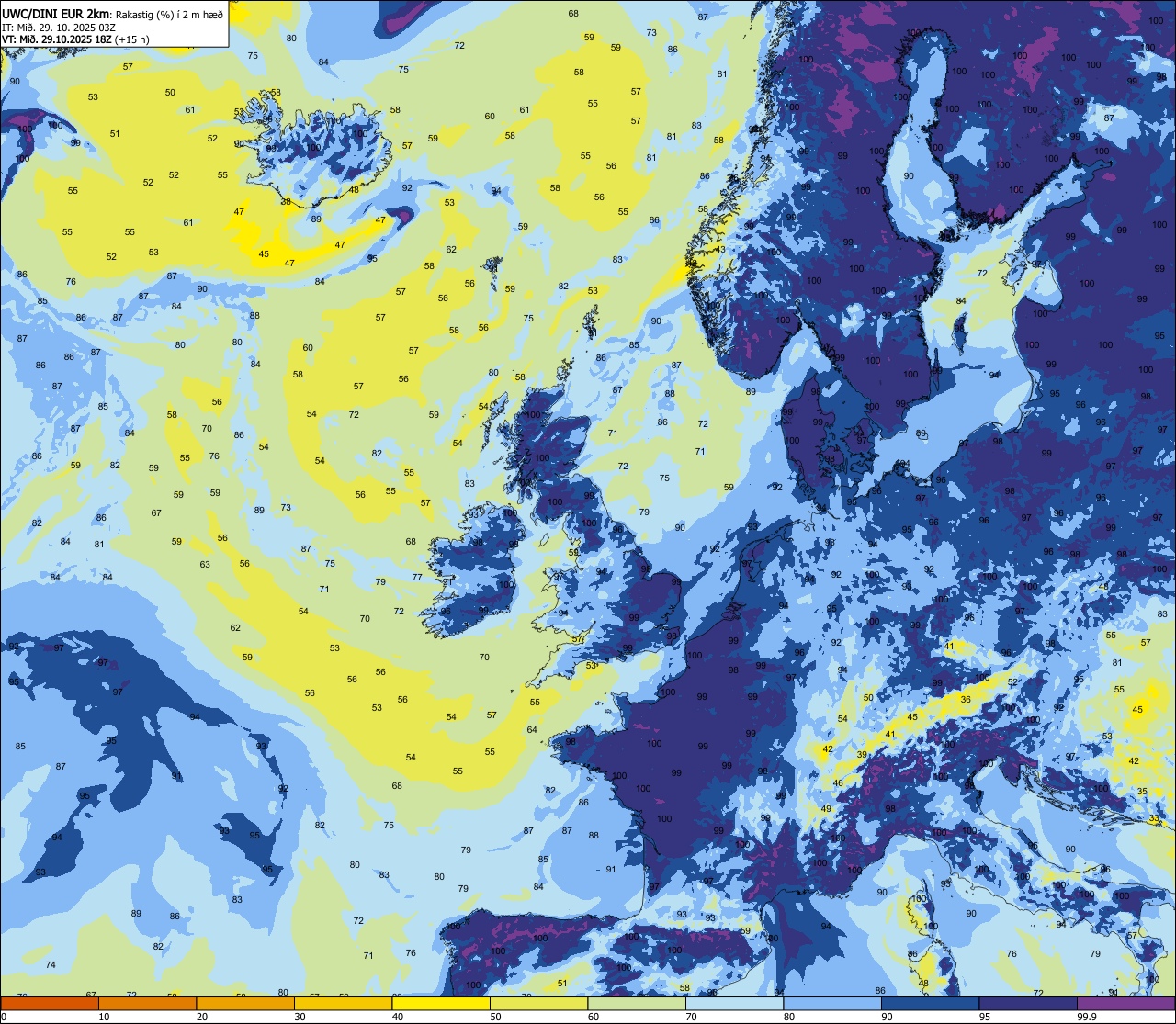Viewport: 1176px width, 1024px height.
Task: Click the humidity value '36' in the yellow Alpine band
Action: [966, 700]
